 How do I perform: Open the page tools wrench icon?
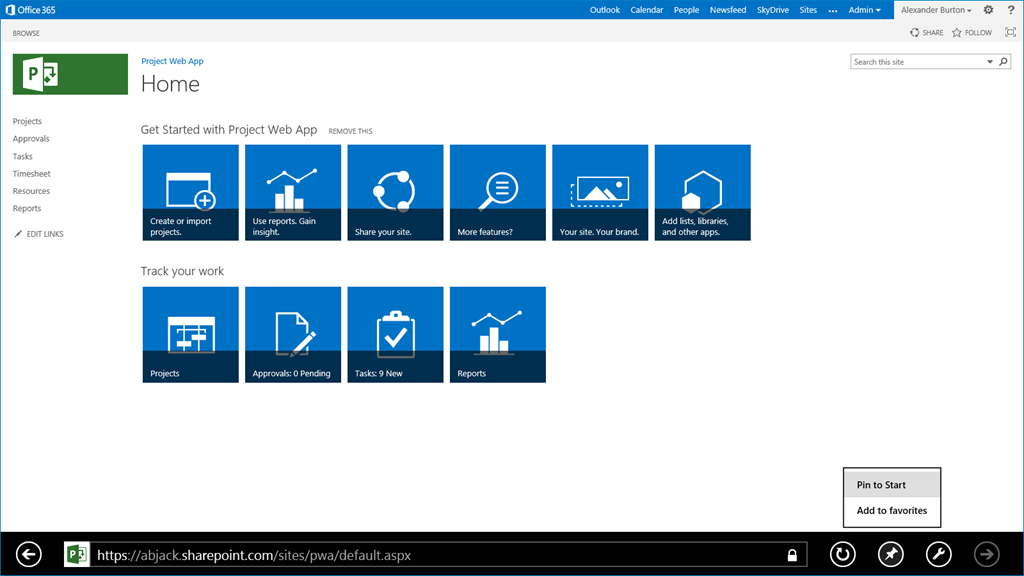click(938, 554)
